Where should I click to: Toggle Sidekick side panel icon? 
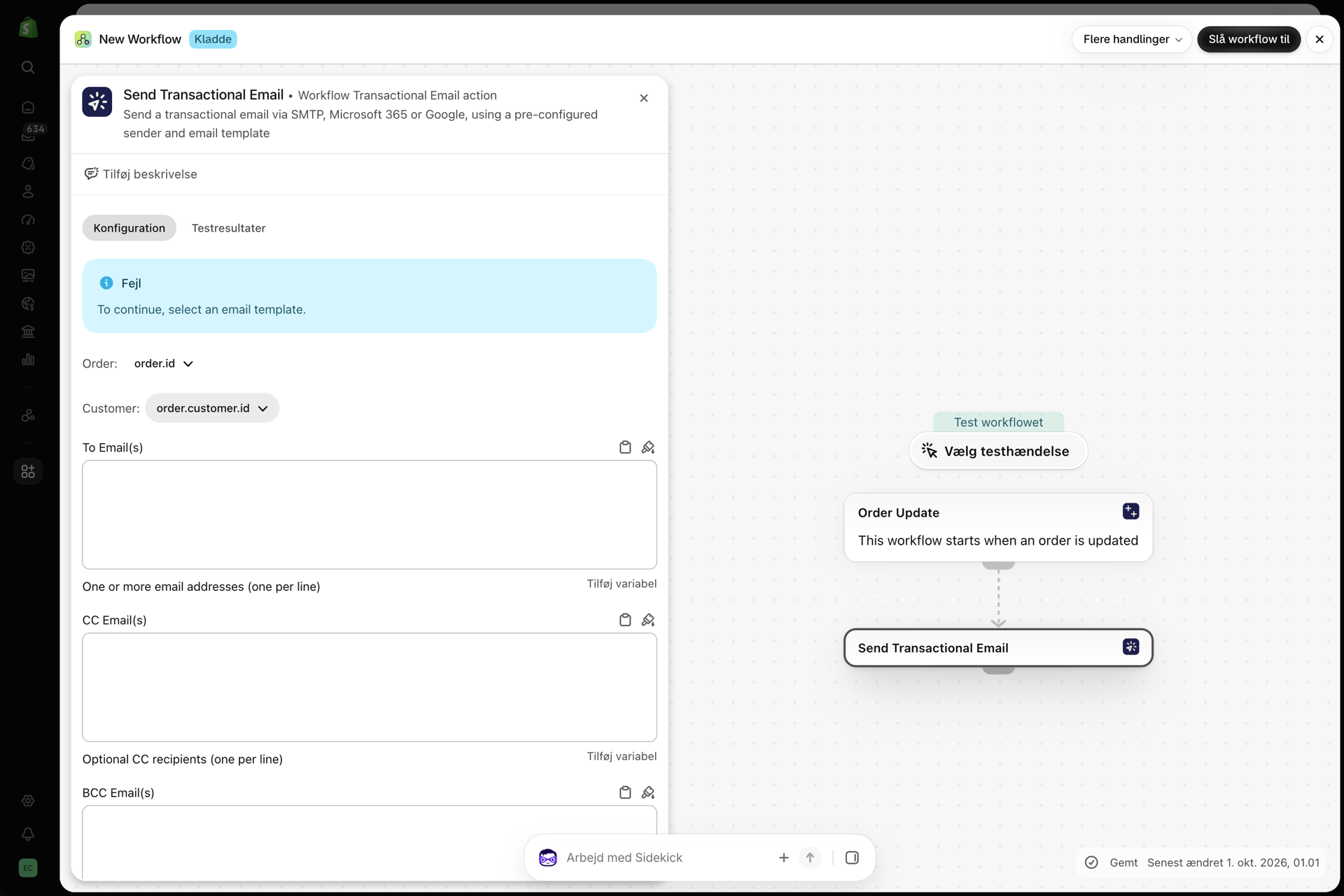click(x=852, y=857)
